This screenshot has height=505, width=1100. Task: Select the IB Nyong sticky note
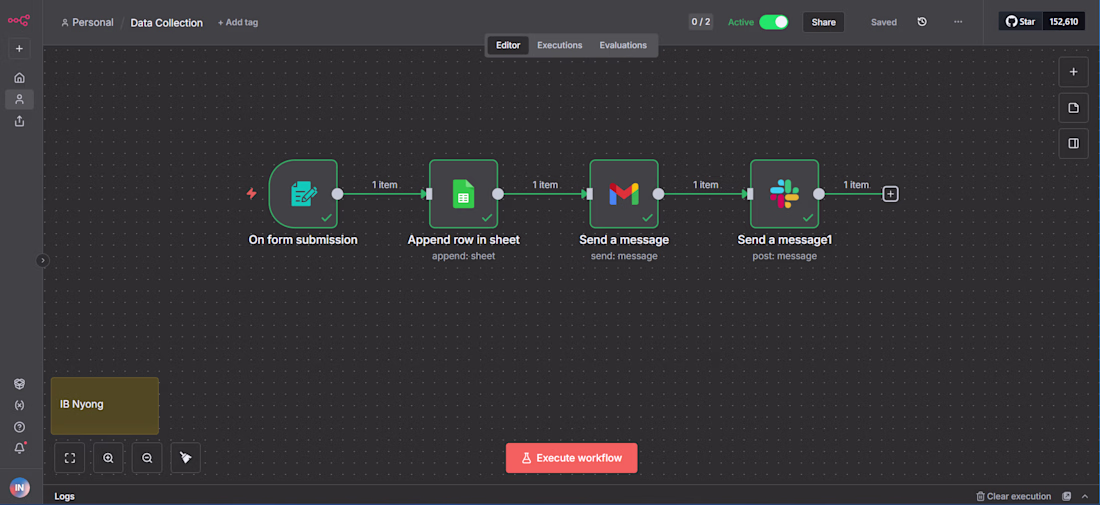105,405
